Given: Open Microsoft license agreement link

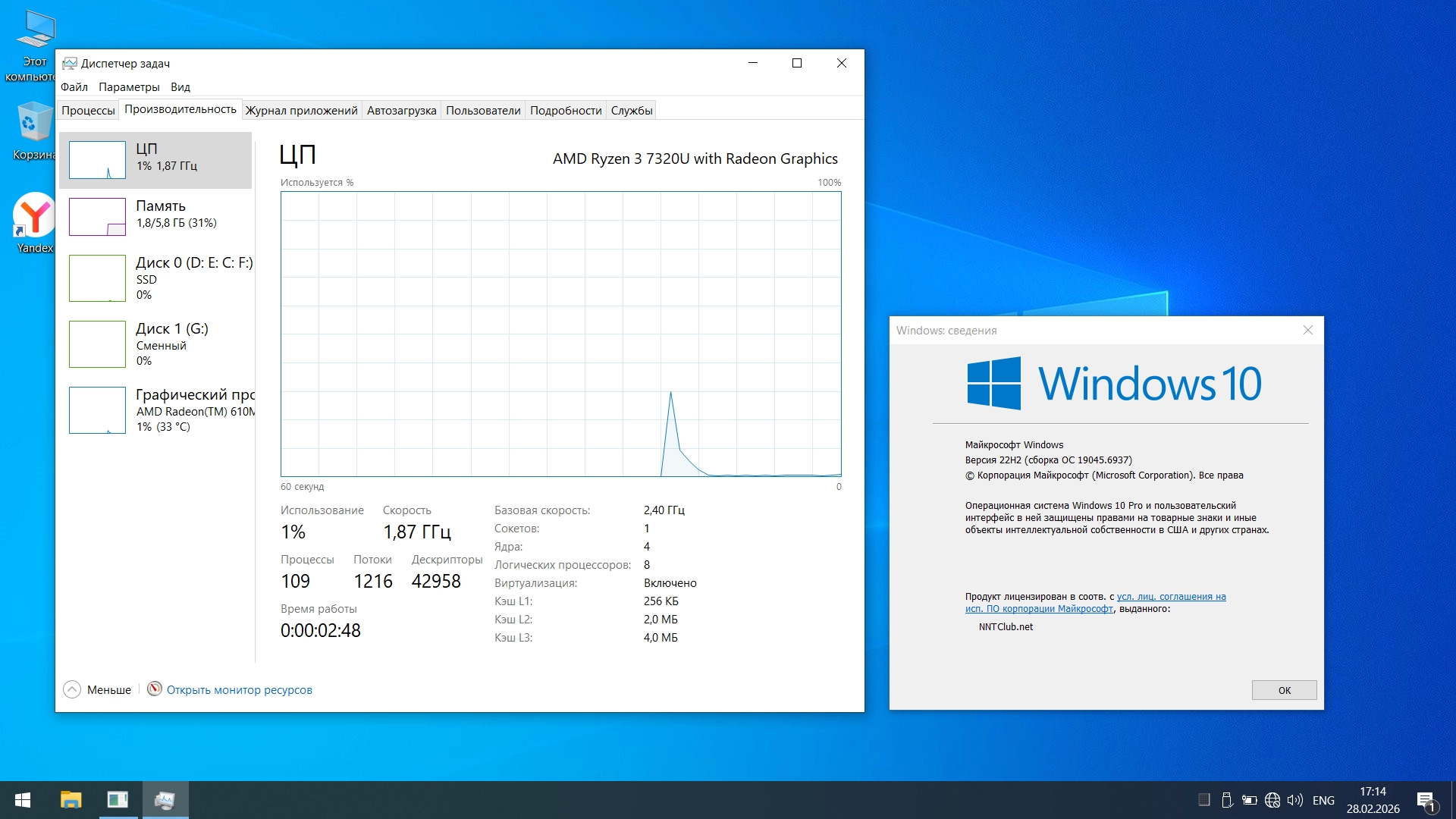Looking at the screenshot, I should [1171, 597].
